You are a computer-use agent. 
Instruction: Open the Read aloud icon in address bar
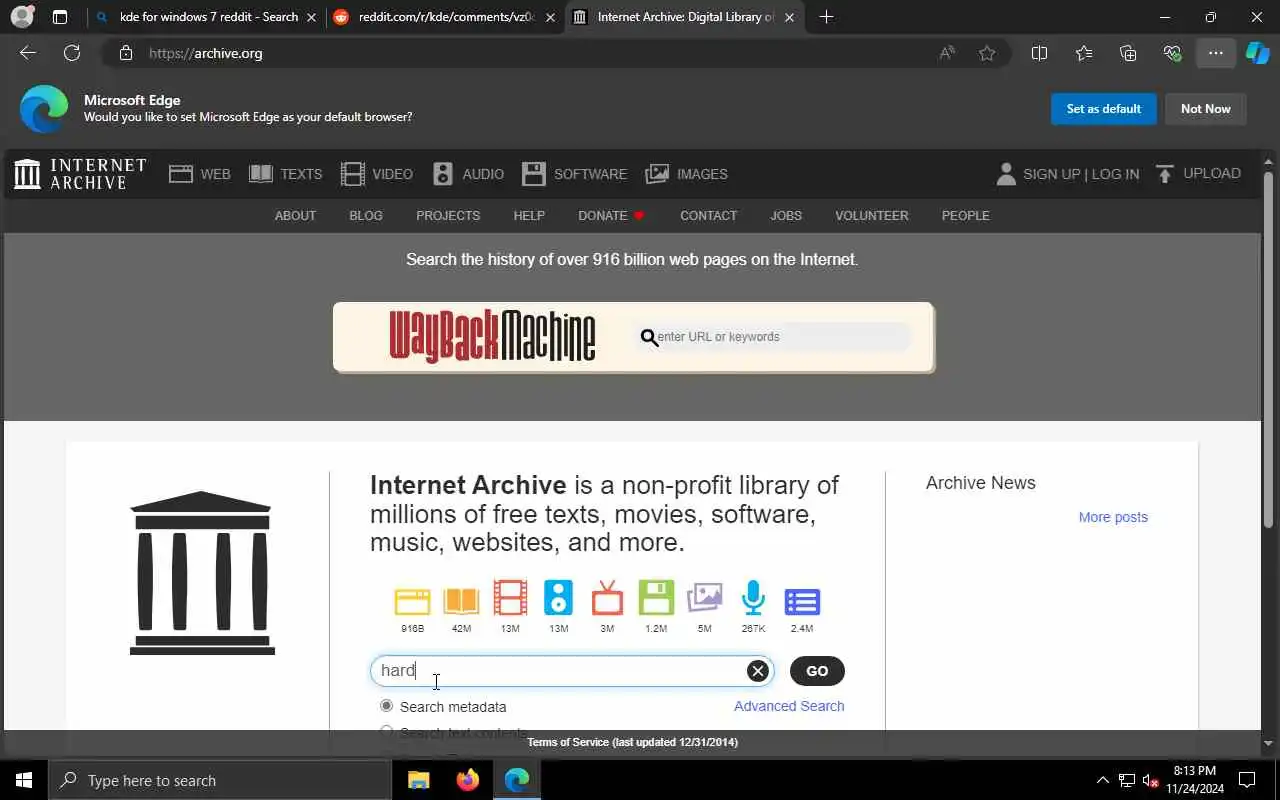click(x=946, y=53)
